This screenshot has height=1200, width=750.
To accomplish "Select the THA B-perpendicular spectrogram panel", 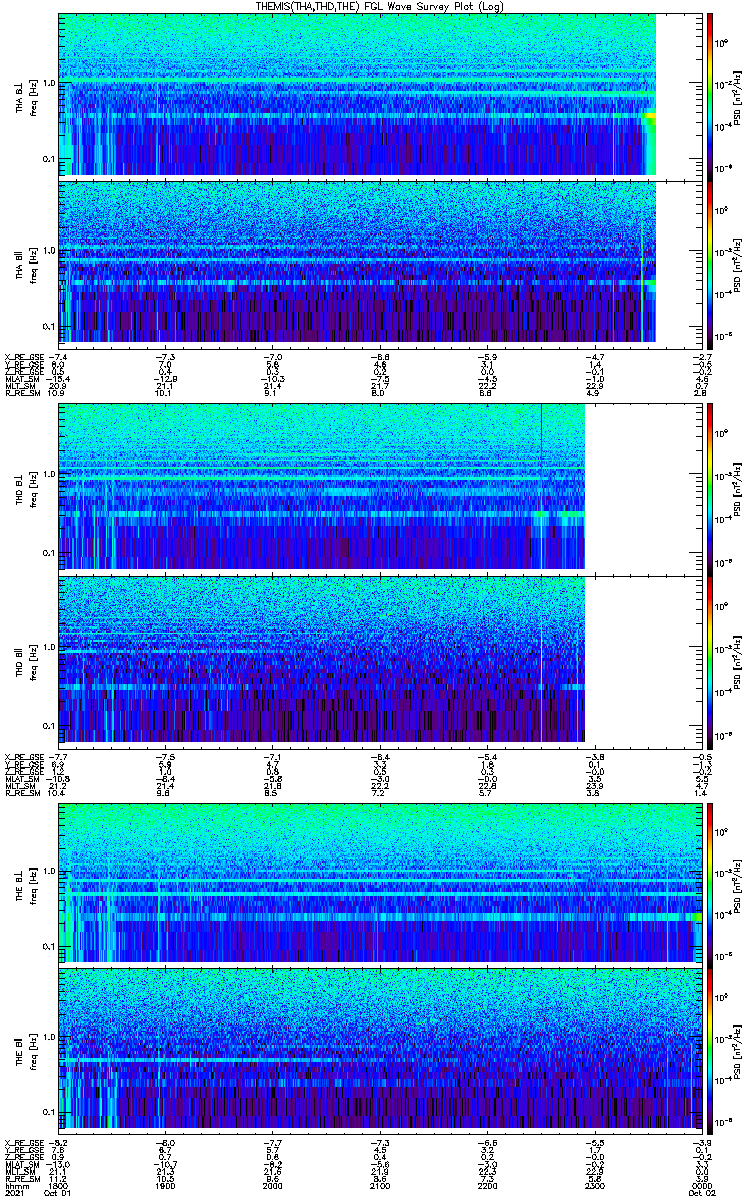I will click(378, 95).
